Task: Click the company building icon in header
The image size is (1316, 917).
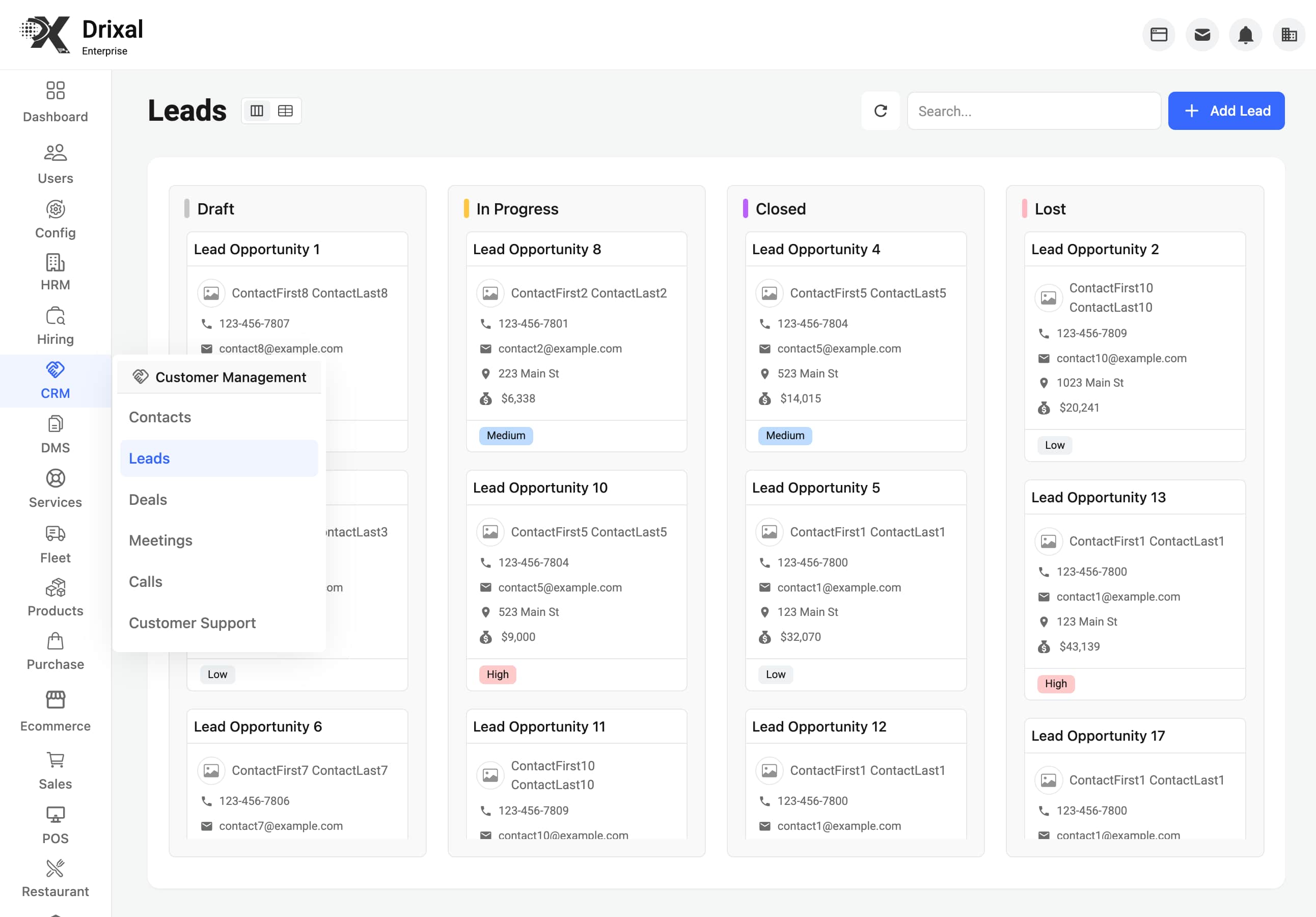Action: (1288, 35)
